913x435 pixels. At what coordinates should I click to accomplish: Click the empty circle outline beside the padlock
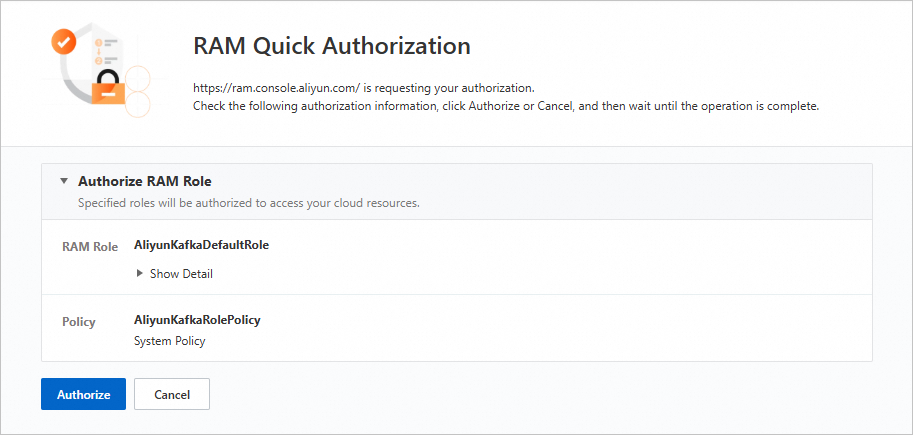[137, 79]
